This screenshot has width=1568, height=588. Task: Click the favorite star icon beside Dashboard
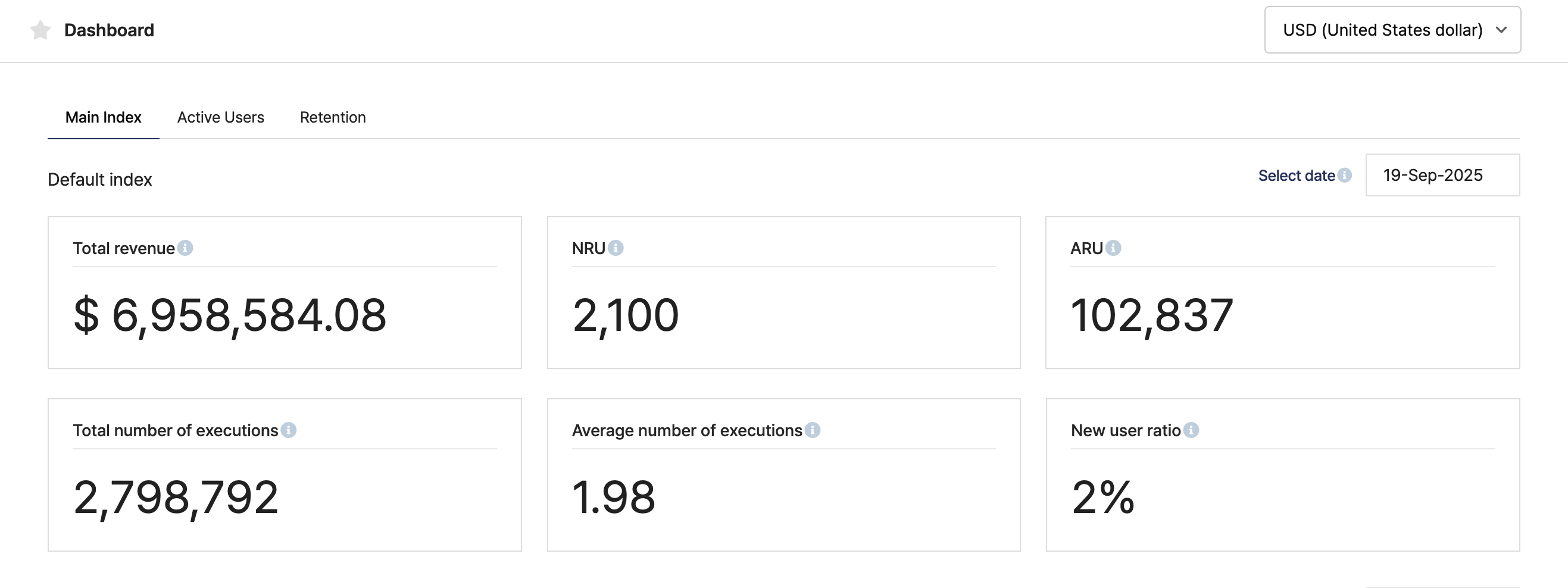tap(40, 30)
